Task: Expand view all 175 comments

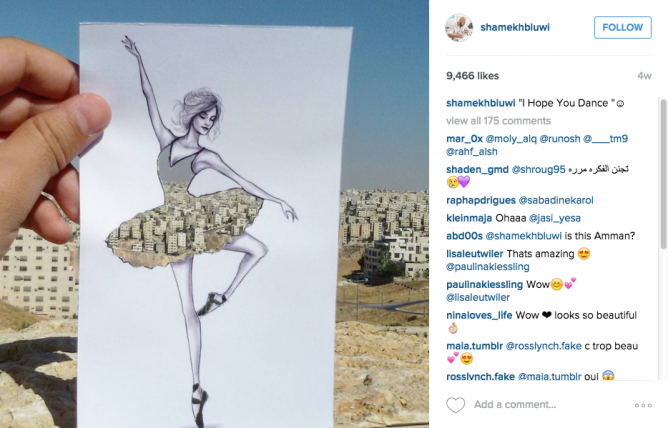Action: (x=498, y=121)
